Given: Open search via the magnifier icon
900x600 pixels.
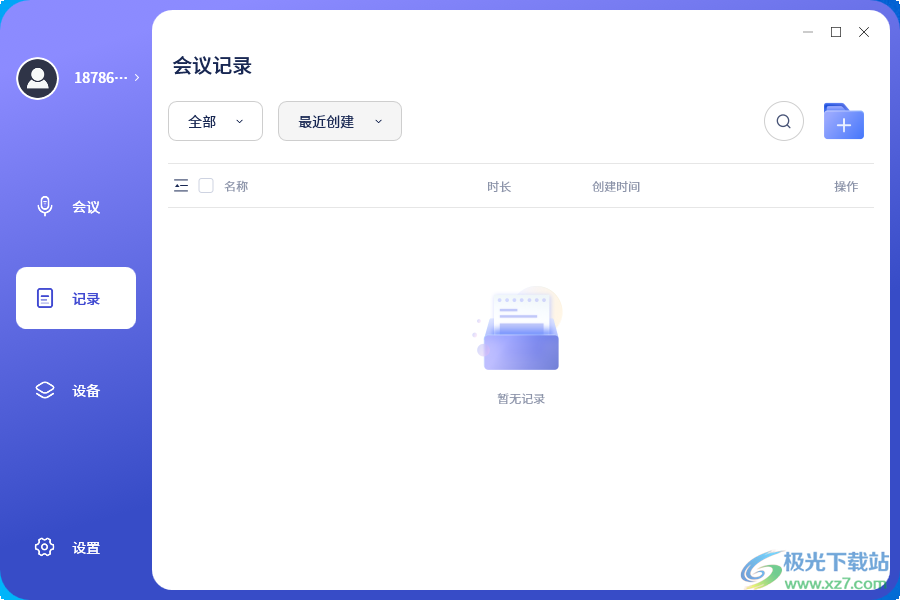Looking at the screenshot, I should click(x=784, y=121).
